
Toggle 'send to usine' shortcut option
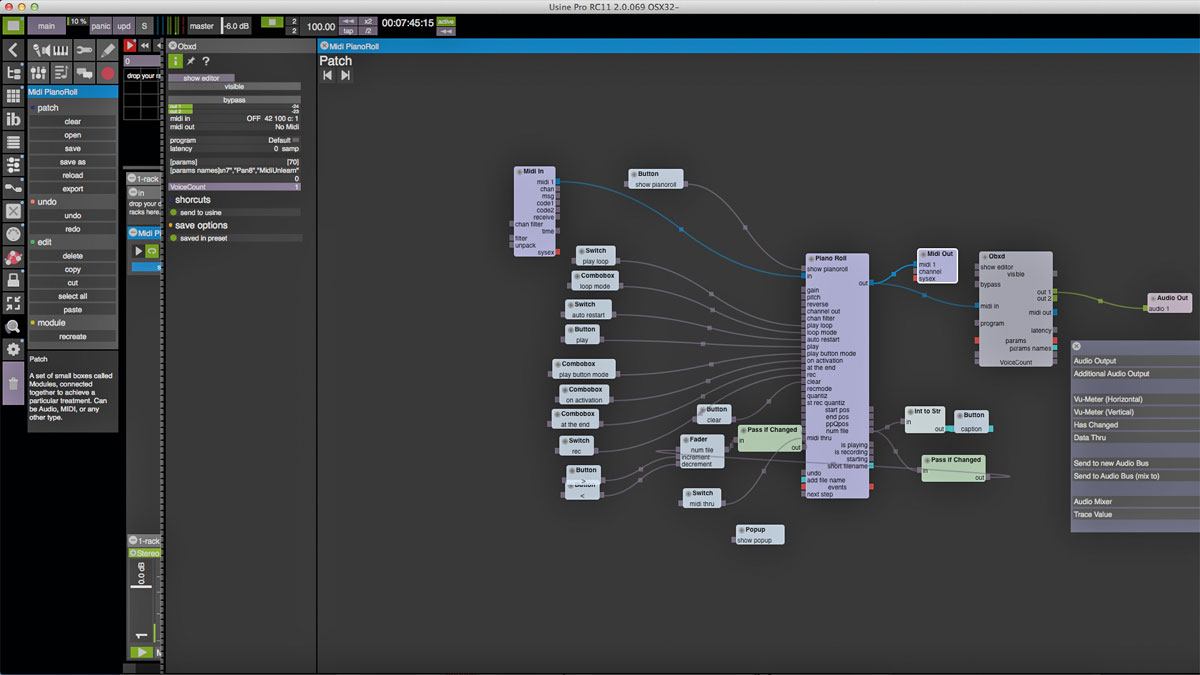pyautogui.click(x=234, y=213)
